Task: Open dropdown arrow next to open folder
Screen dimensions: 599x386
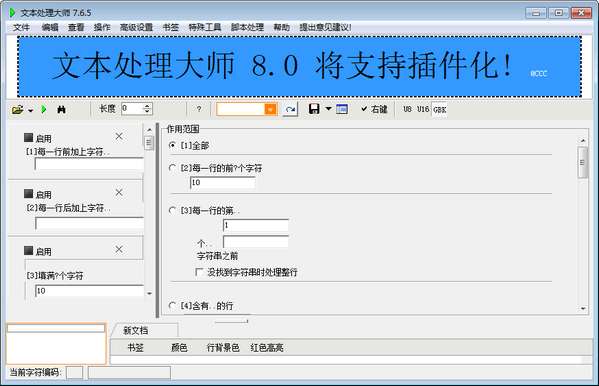Action: point(31,110)
